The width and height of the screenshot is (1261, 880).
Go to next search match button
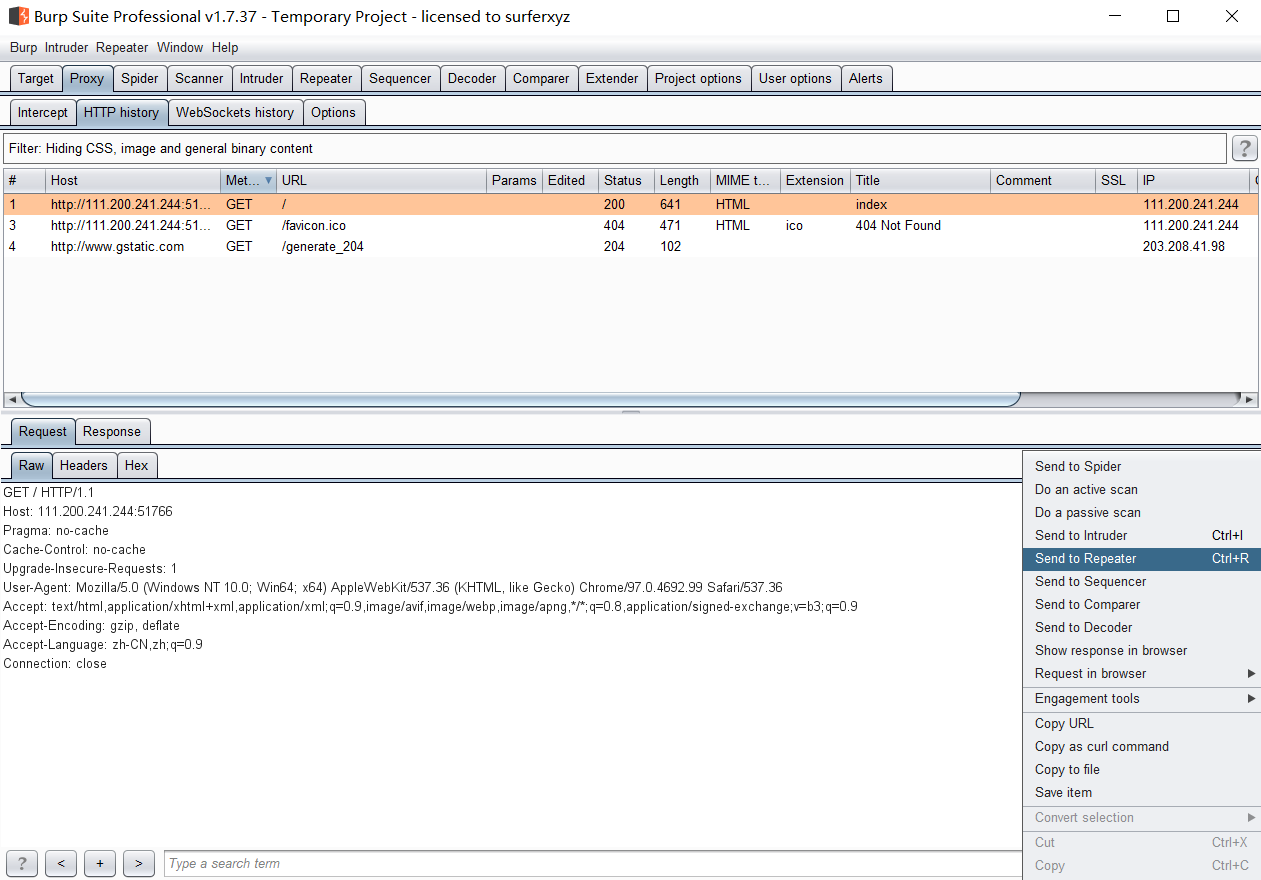pos(139,863)
